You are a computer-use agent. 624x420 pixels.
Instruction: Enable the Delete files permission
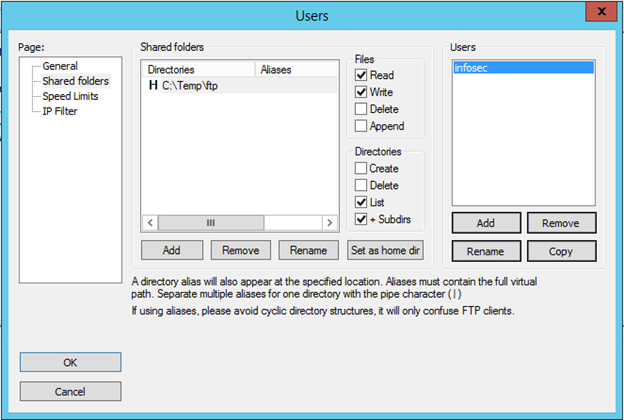[361, 109]
